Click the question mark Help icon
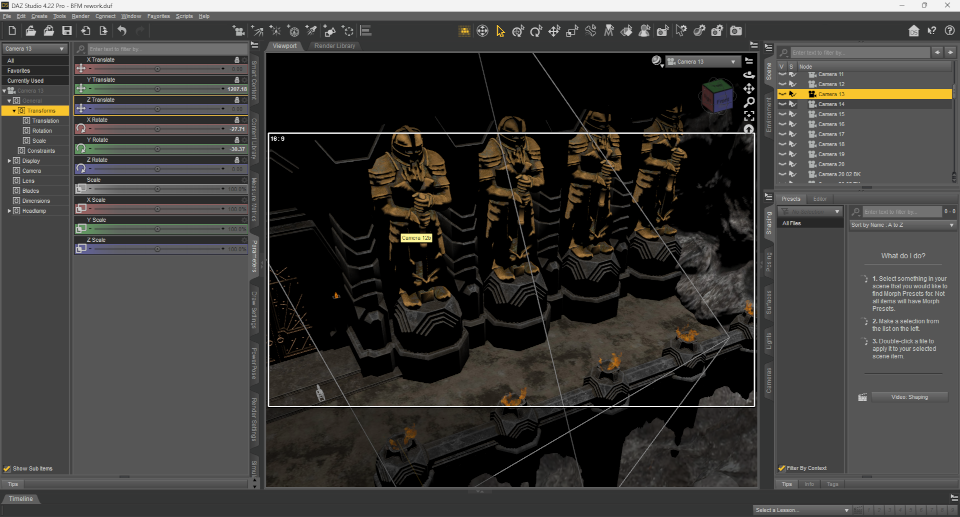Viewport: 960px width, 517px height. 950,31
